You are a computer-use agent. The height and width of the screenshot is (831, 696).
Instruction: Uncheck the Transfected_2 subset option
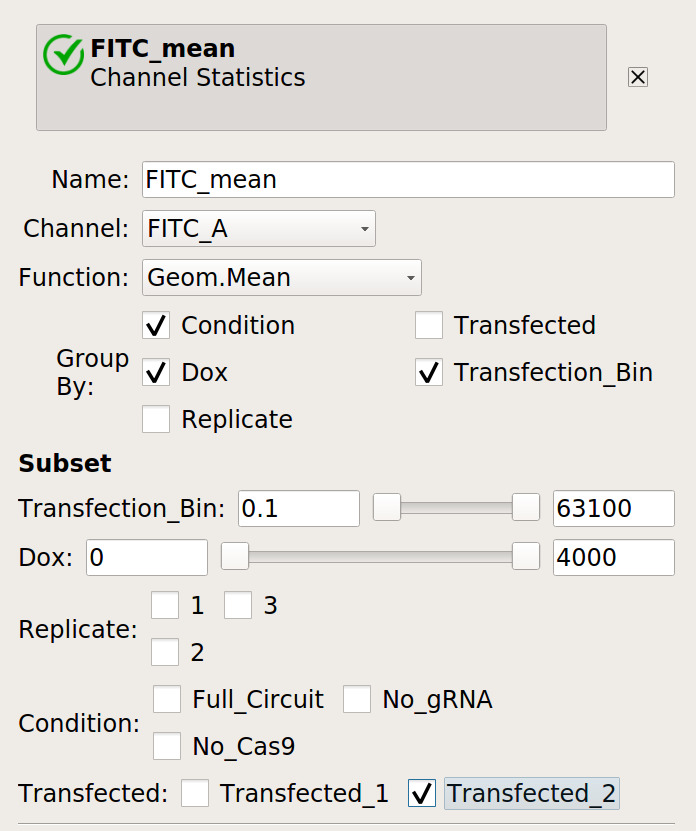pos(422,793)
